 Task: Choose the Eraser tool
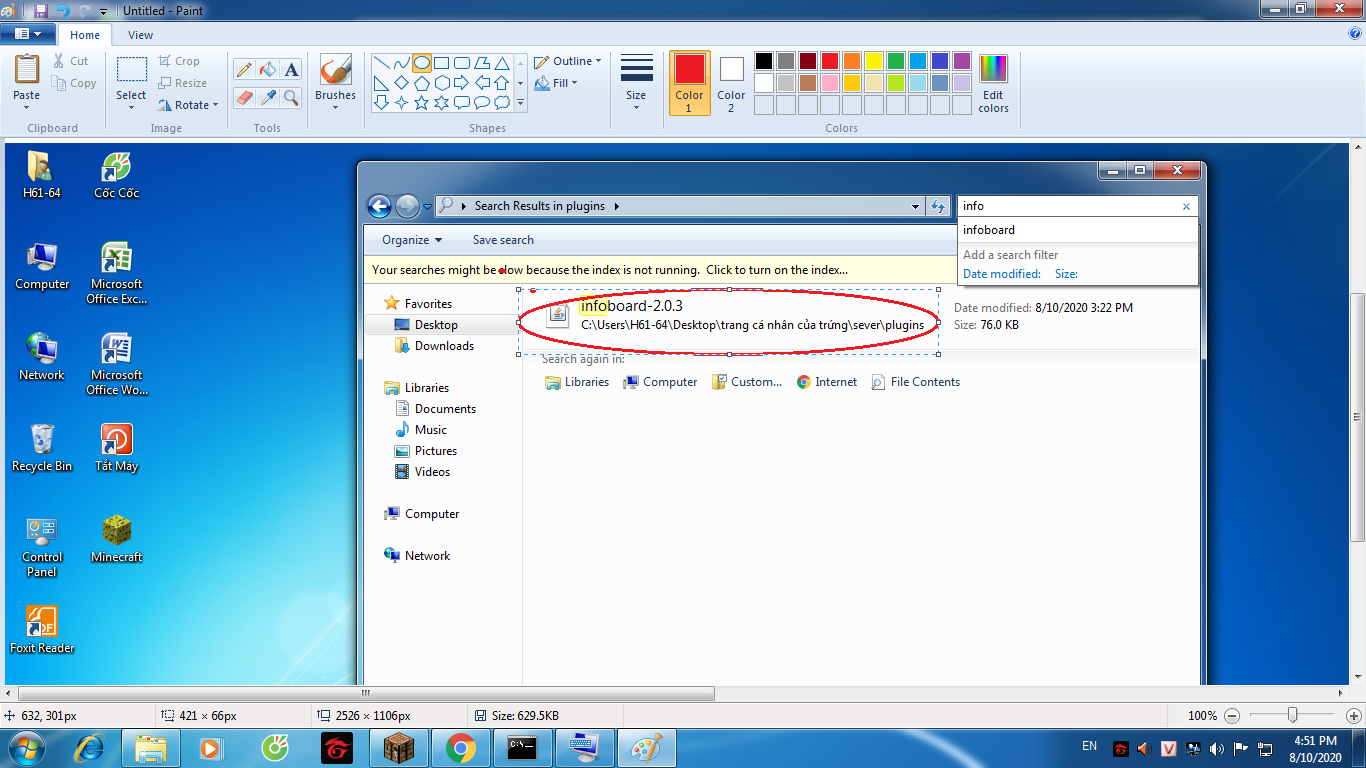coord(243,97)
